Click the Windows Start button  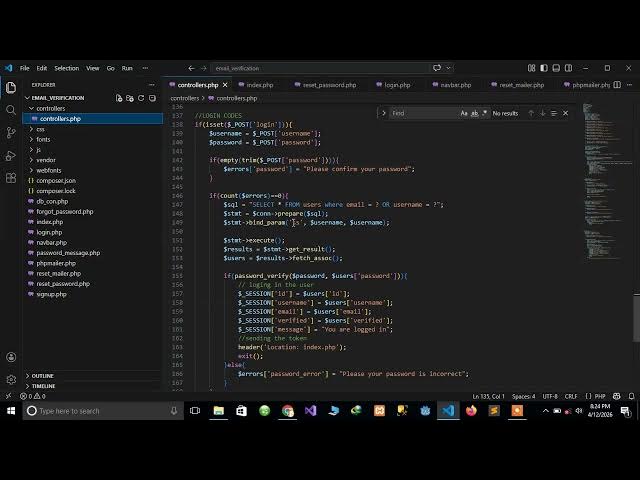coord(11,411)
